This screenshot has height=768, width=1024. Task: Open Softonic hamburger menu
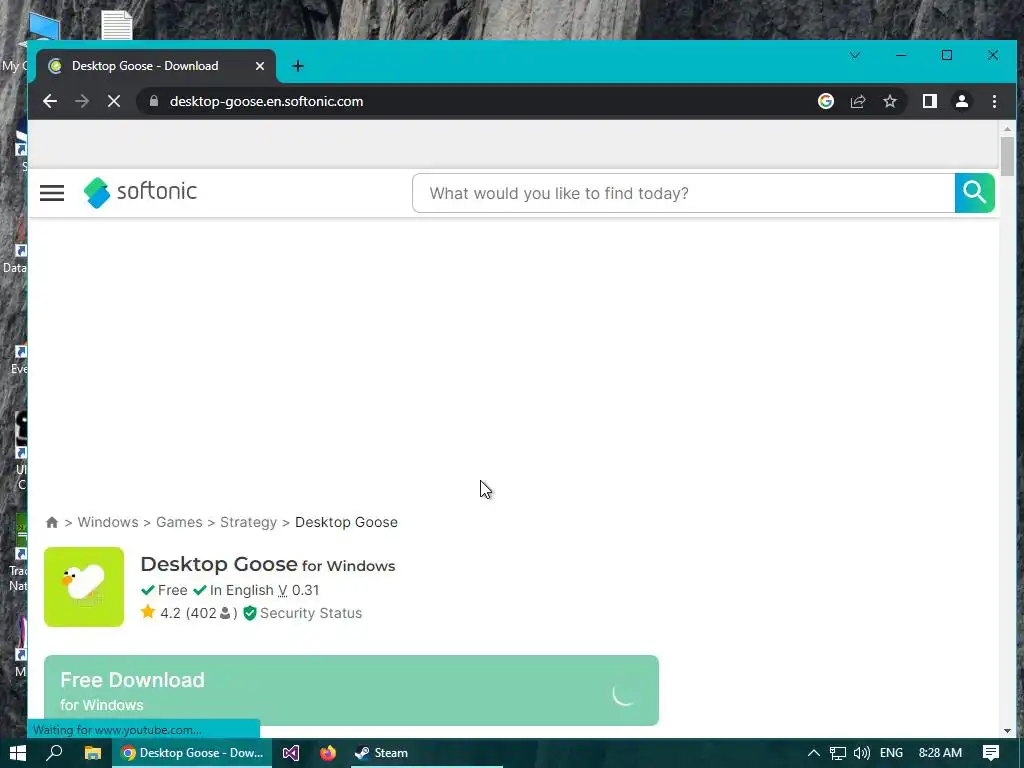(52, 193)
